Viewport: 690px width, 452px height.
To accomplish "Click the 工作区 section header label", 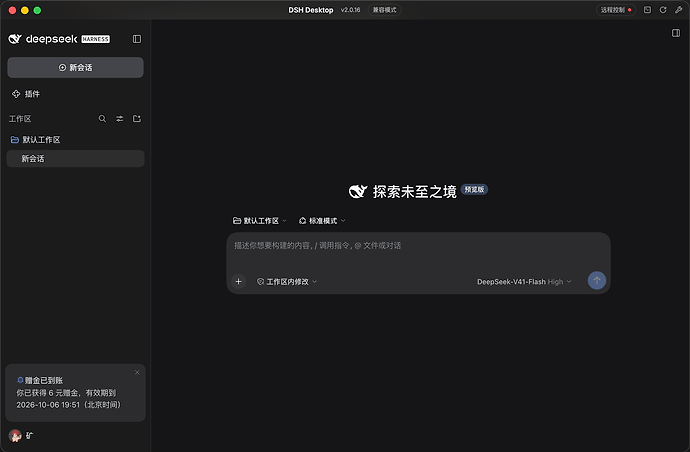I will click(x=20, y=119).
